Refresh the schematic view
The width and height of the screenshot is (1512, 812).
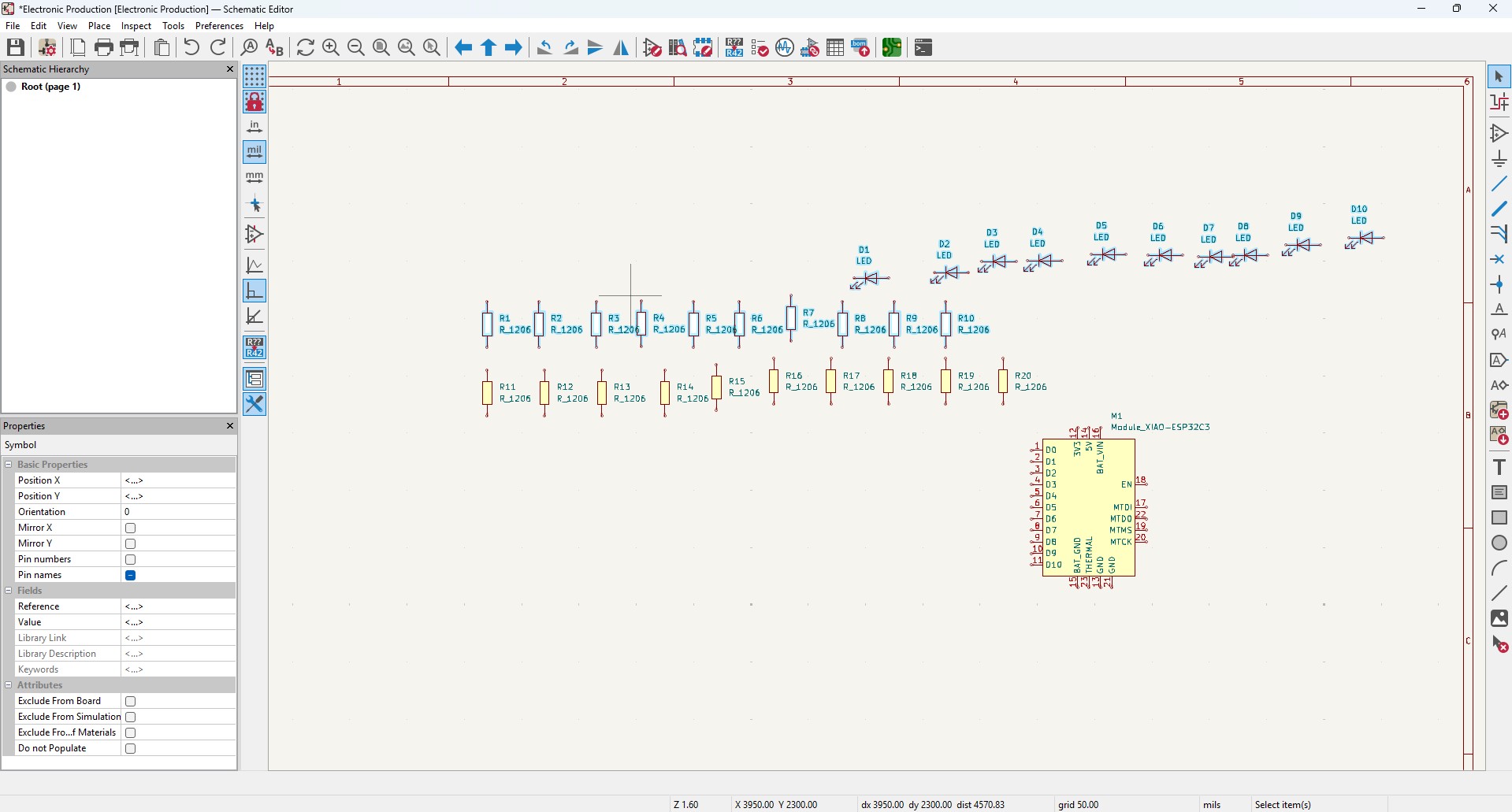pyautogui.click(x=306, y=47)
